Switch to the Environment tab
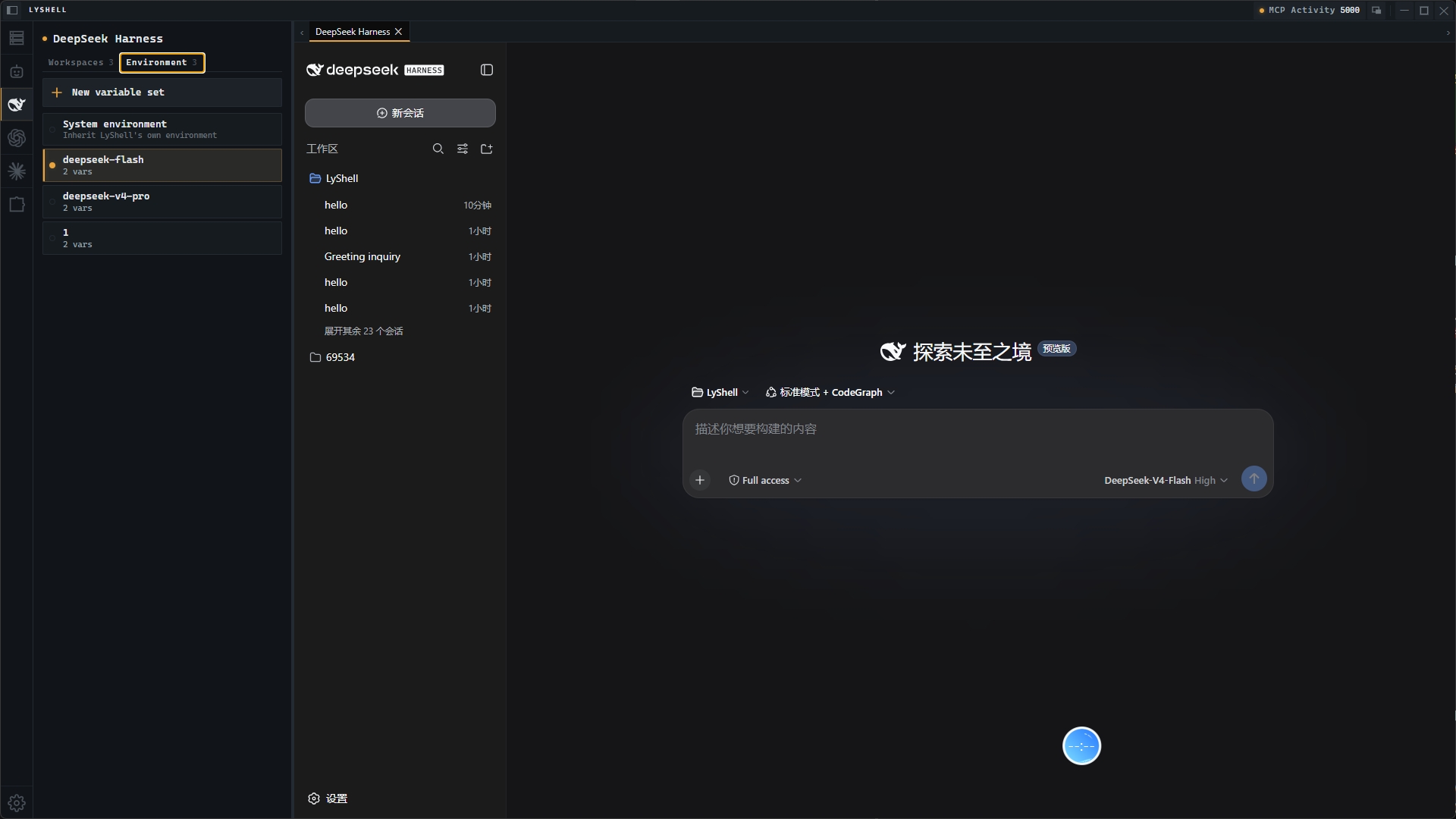Image resolution: width=1456 pixels, height=819 pixels. click(162, 62)
